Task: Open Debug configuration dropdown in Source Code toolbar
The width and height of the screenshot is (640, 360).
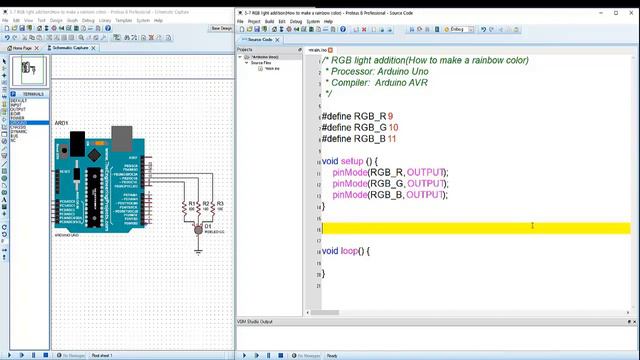Action: pyautogui.click(x=471, y=29)
